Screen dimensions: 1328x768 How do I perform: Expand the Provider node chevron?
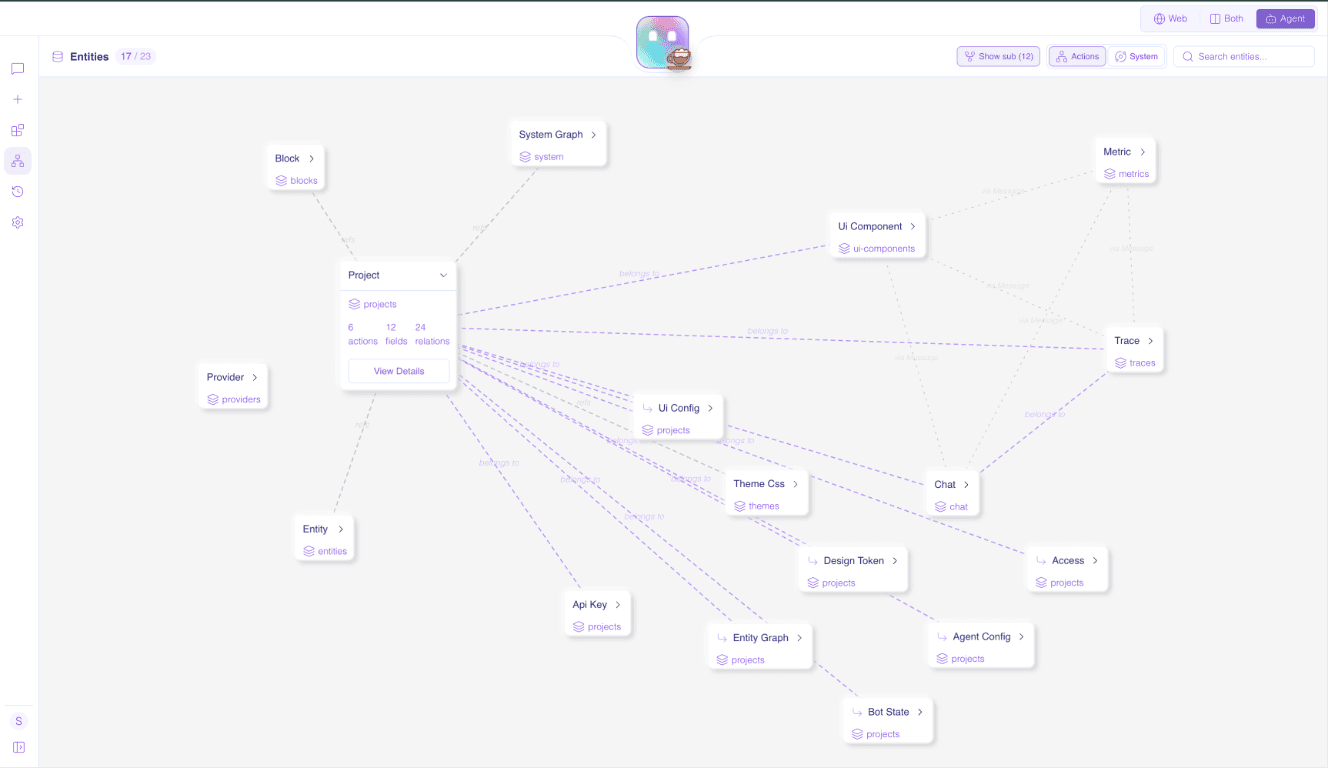point(255,378)
